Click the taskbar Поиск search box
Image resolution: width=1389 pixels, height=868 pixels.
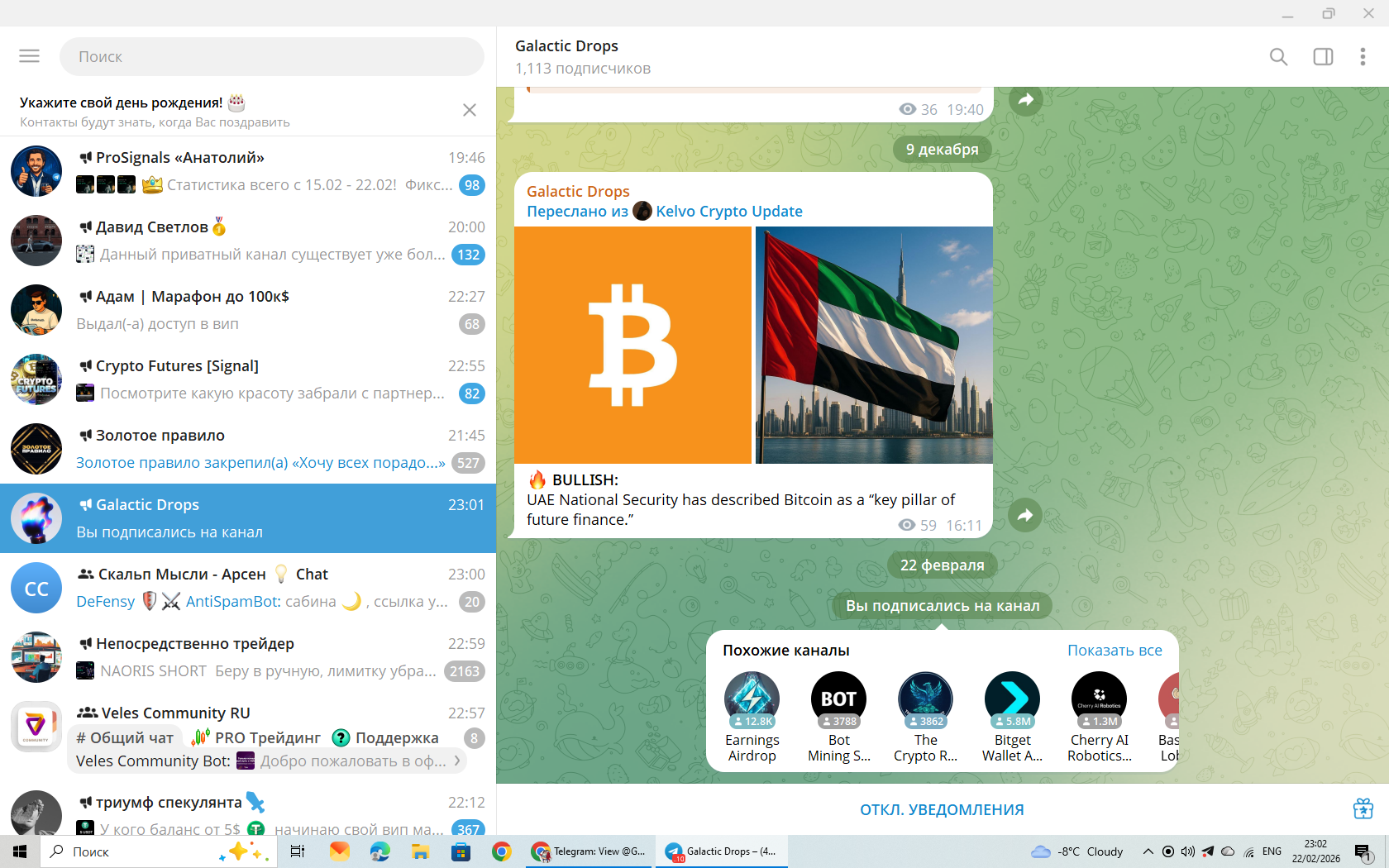pos(157,851)
